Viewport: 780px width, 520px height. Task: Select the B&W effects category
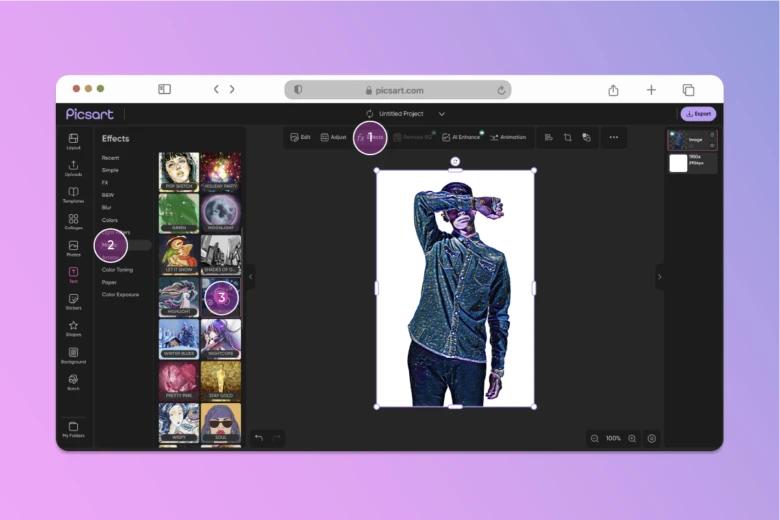coord(107,195)
